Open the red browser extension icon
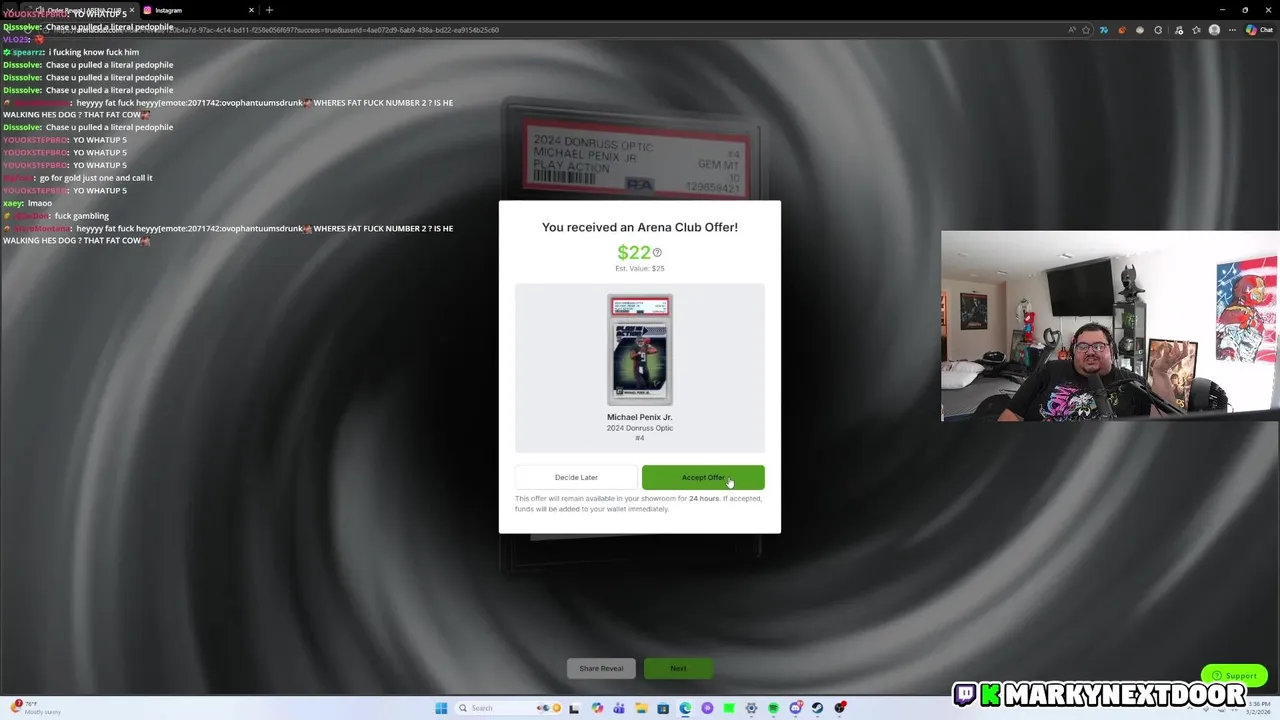 [x=1122, y=30]
